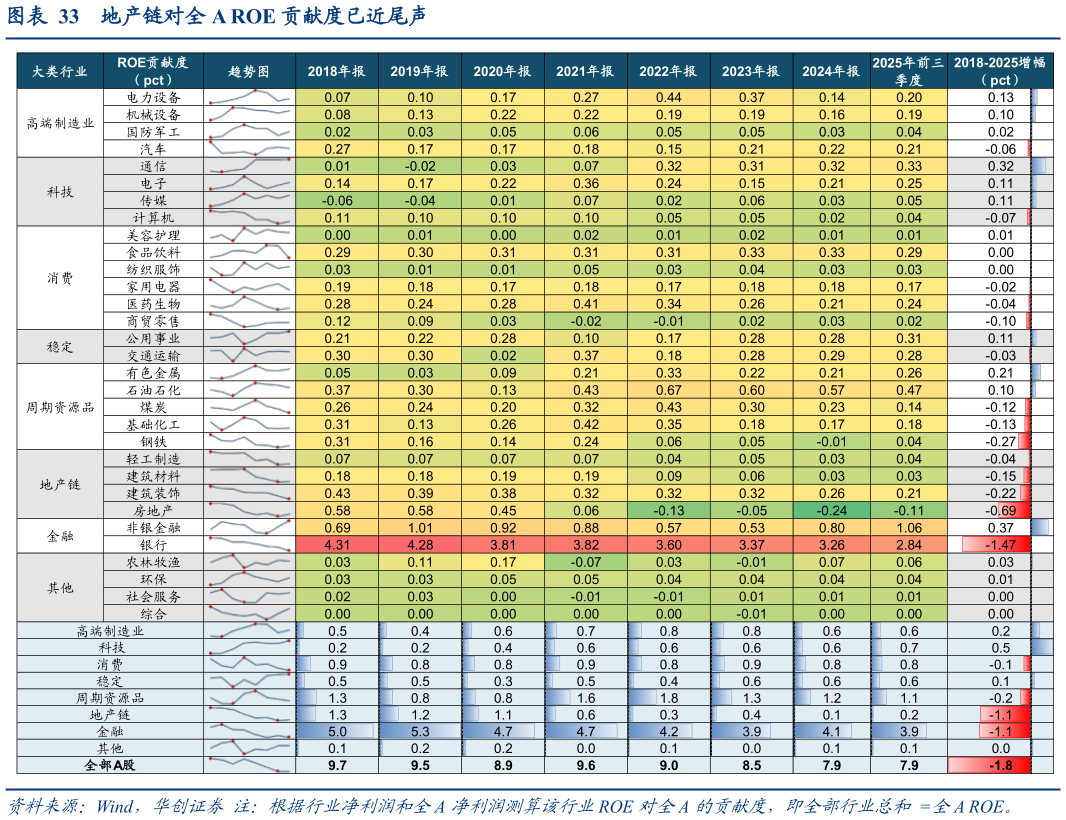The image size is (1066, 820).
Task: Click the 石油石化 row label
Action: pos(153,390)
